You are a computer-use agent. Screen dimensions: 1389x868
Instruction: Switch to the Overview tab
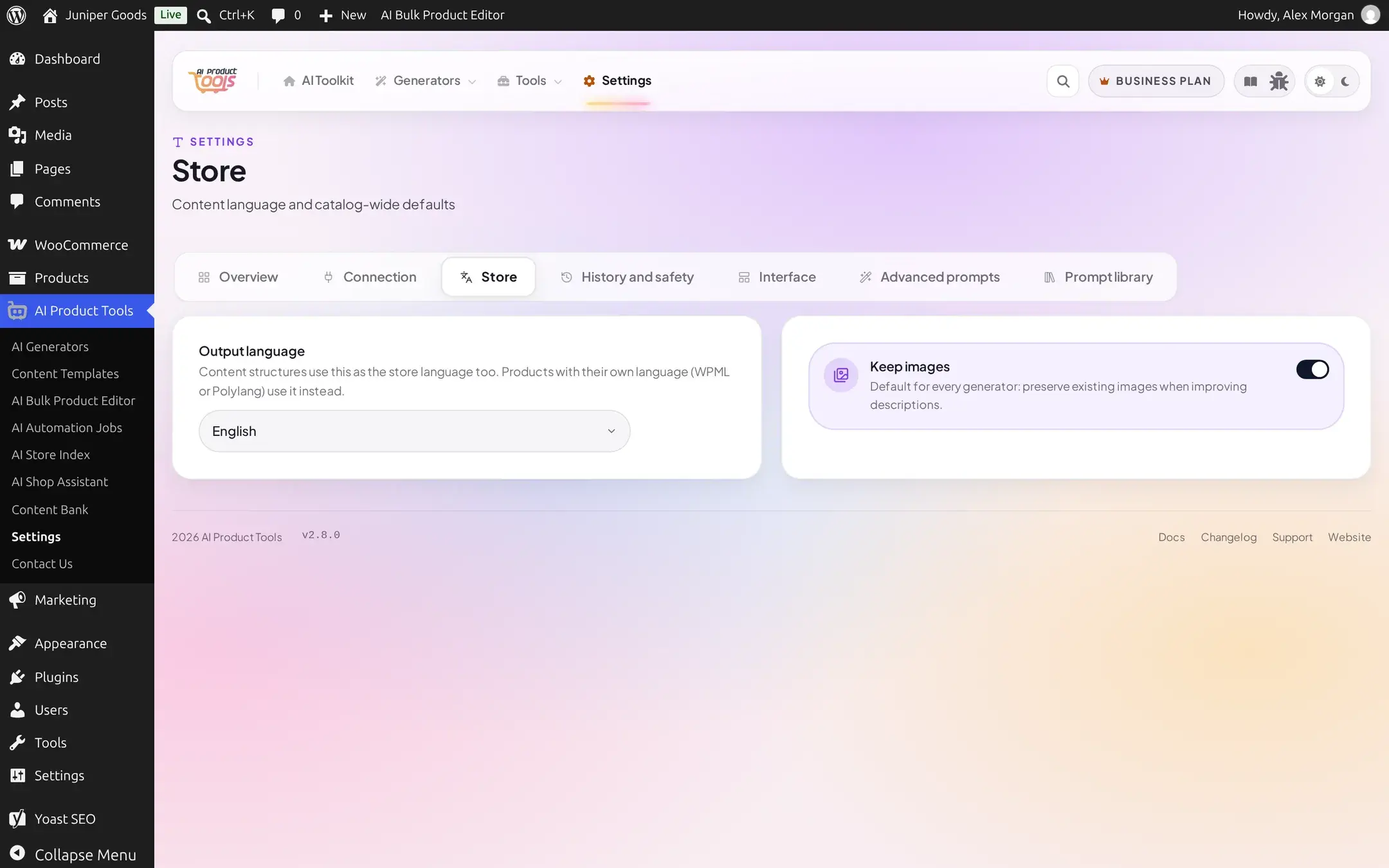coord(238,277)
